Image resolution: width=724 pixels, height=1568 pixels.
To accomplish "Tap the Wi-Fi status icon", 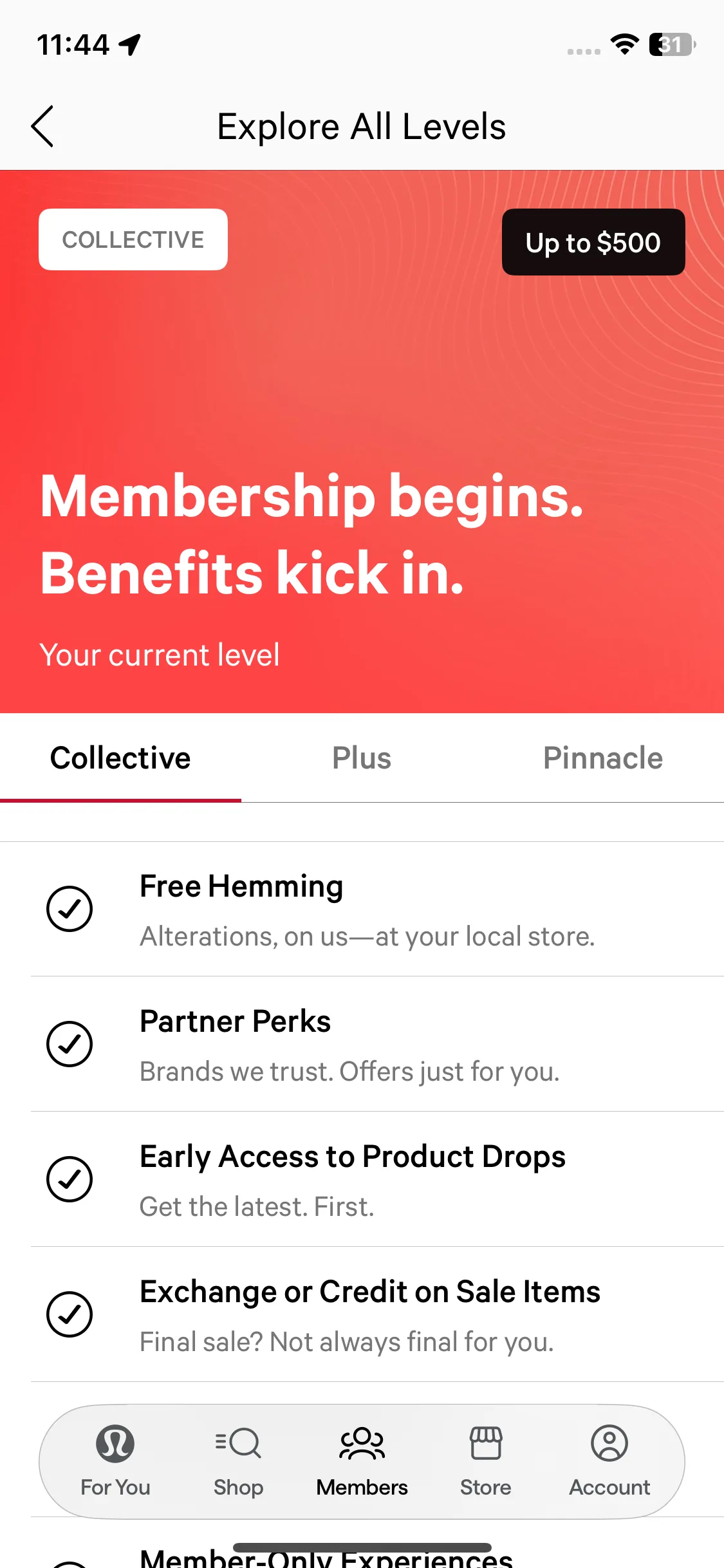I will (624, 44).
